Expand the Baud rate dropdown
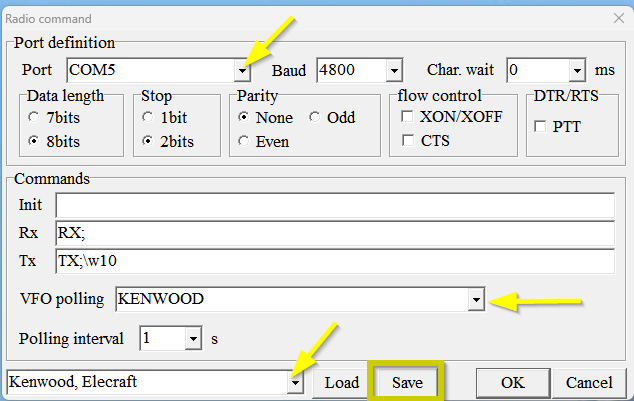The height and width of the screenshot is (401, 634). pyautogui.click(x=393, y=71)
